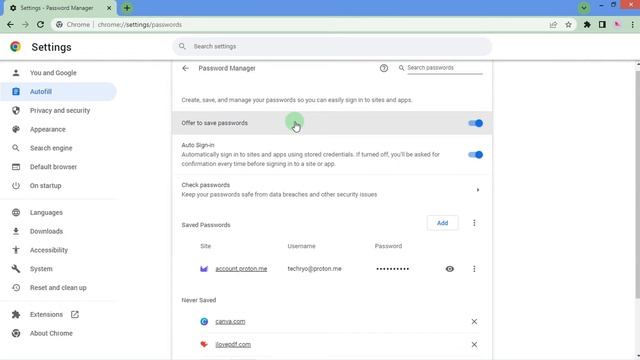Viewport: 640px width, 360px height.
Task: Focus the Search settings field
Action: (332, 47)
